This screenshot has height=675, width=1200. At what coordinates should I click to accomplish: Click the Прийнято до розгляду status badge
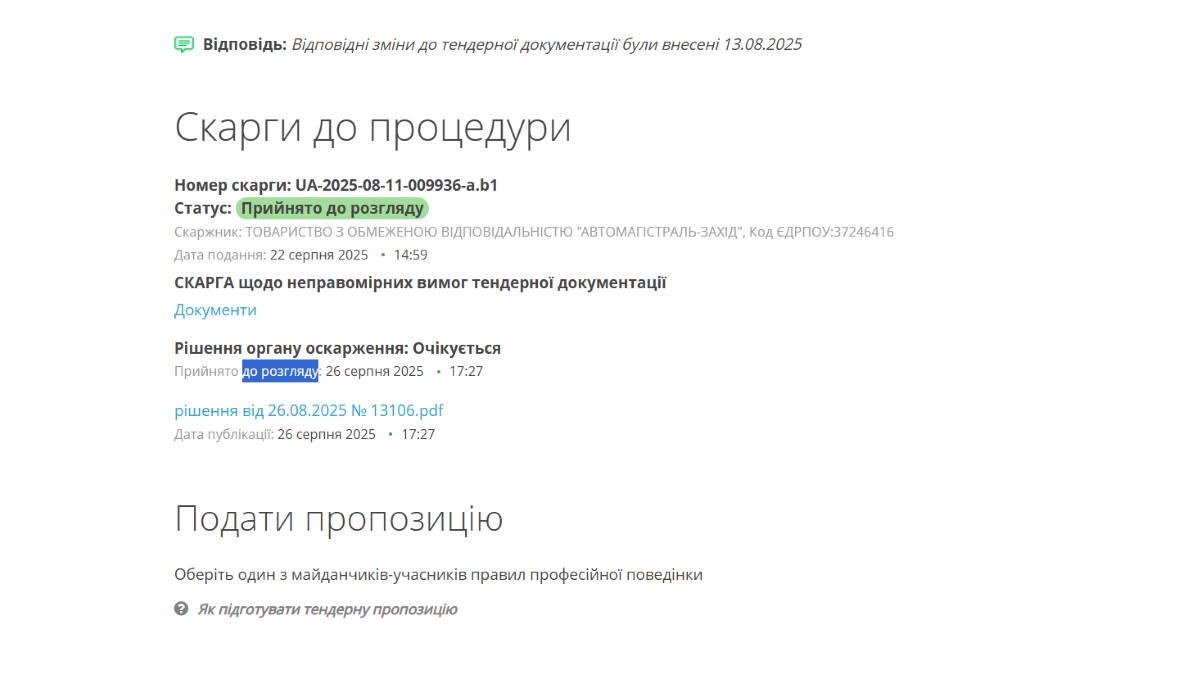[x=332, y=208]
